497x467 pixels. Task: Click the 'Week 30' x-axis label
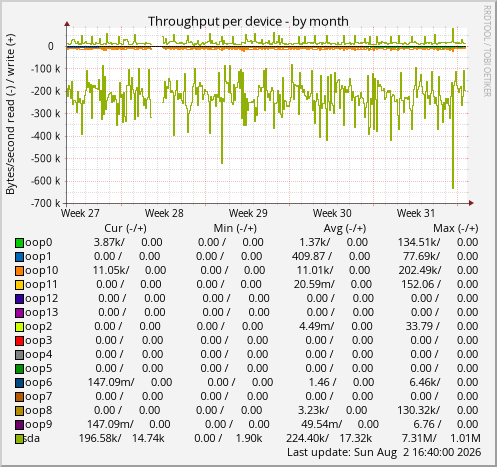332,213
